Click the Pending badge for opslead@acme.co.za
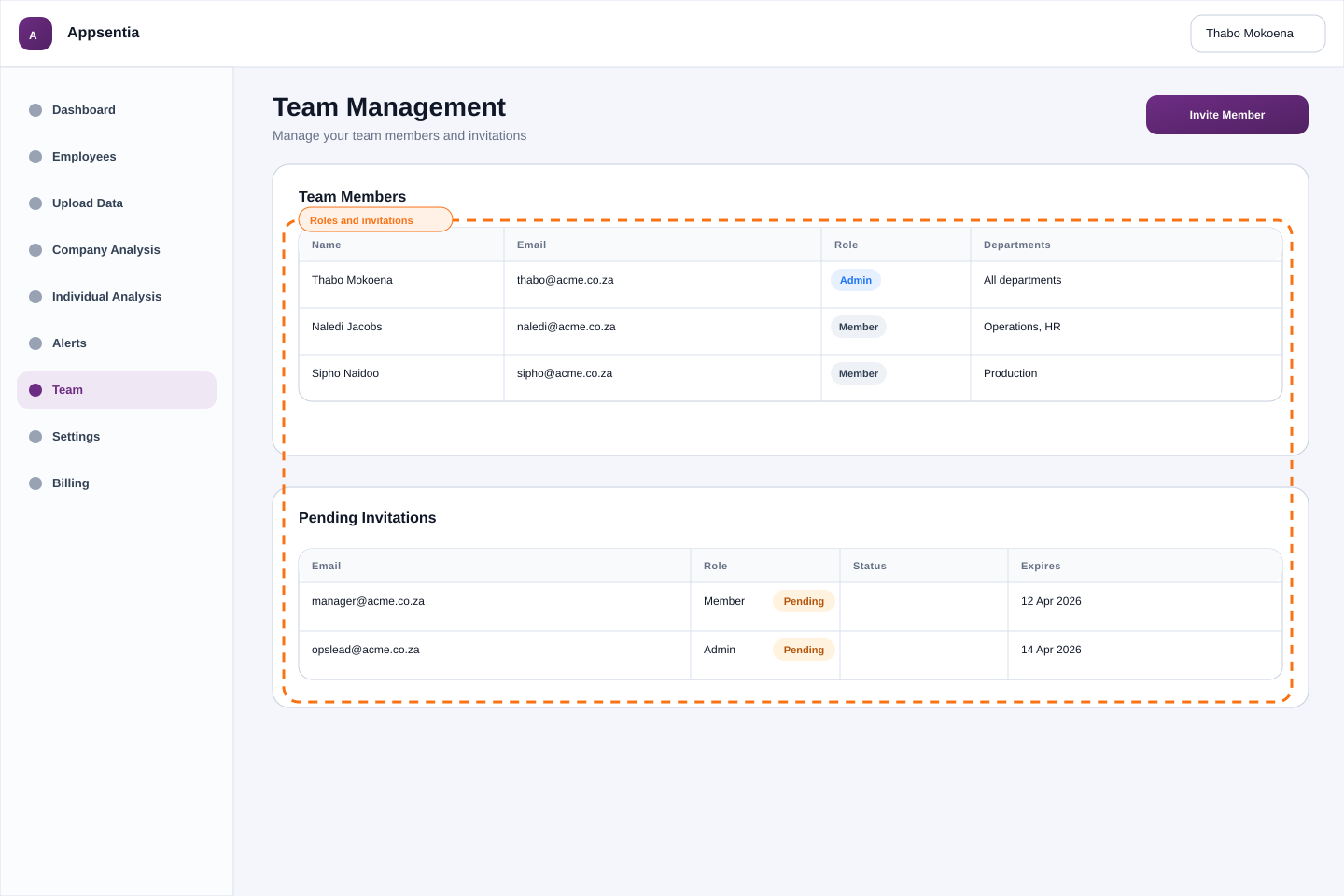1344x896 pixels. point(804,650)
